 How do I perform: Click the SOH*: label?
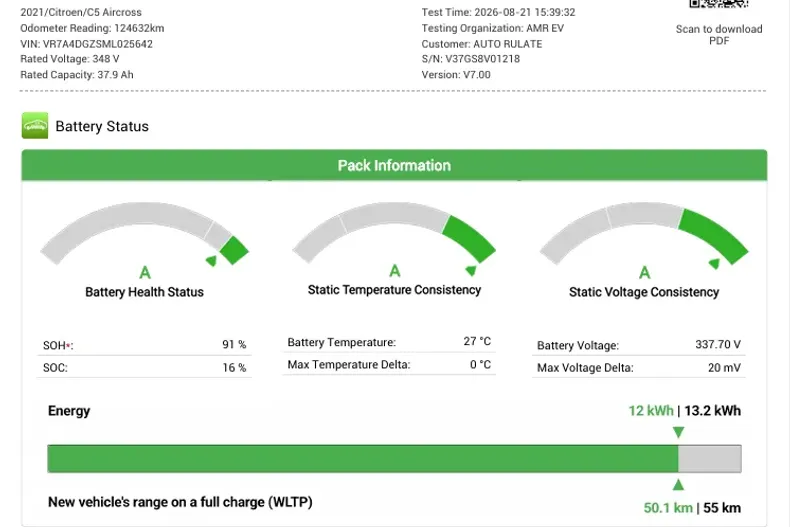click(x=58, y=346)
